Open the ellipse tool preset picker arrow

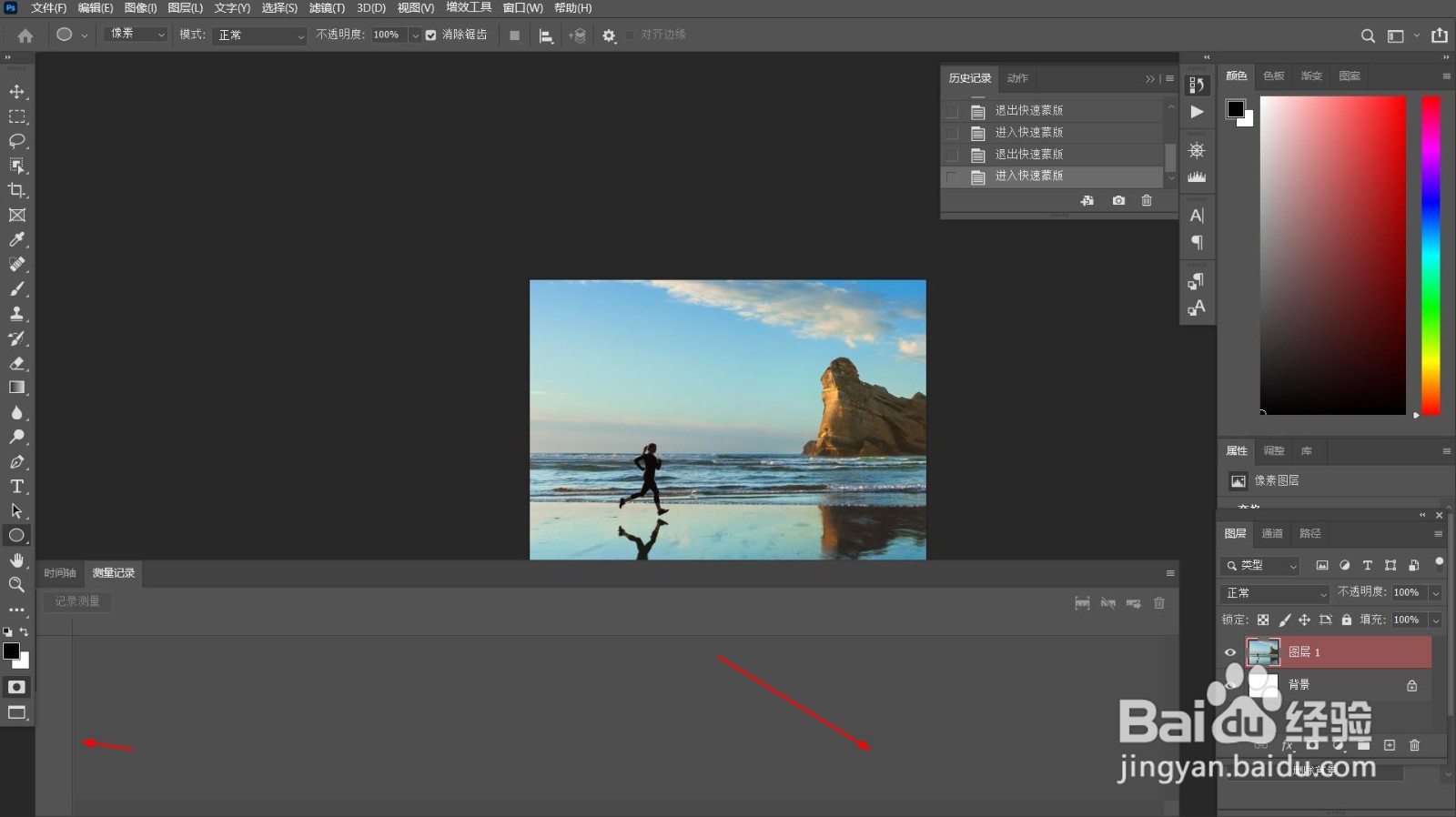85,35
